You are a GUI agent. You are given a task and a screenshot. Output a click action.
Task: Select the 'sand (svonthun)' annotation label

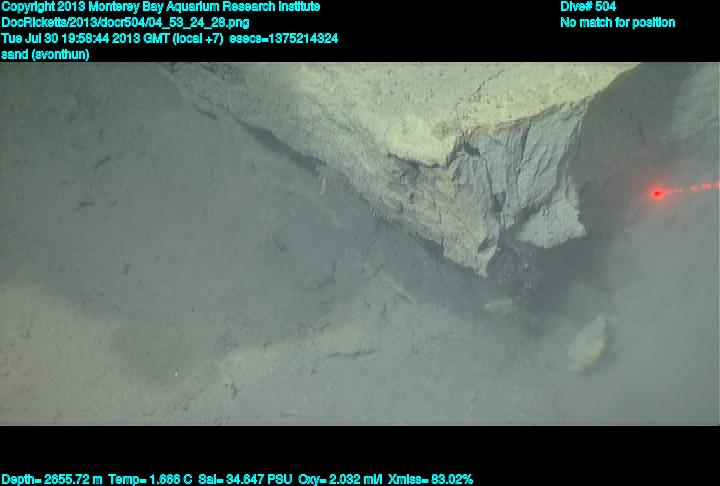(x=45, y=54)
